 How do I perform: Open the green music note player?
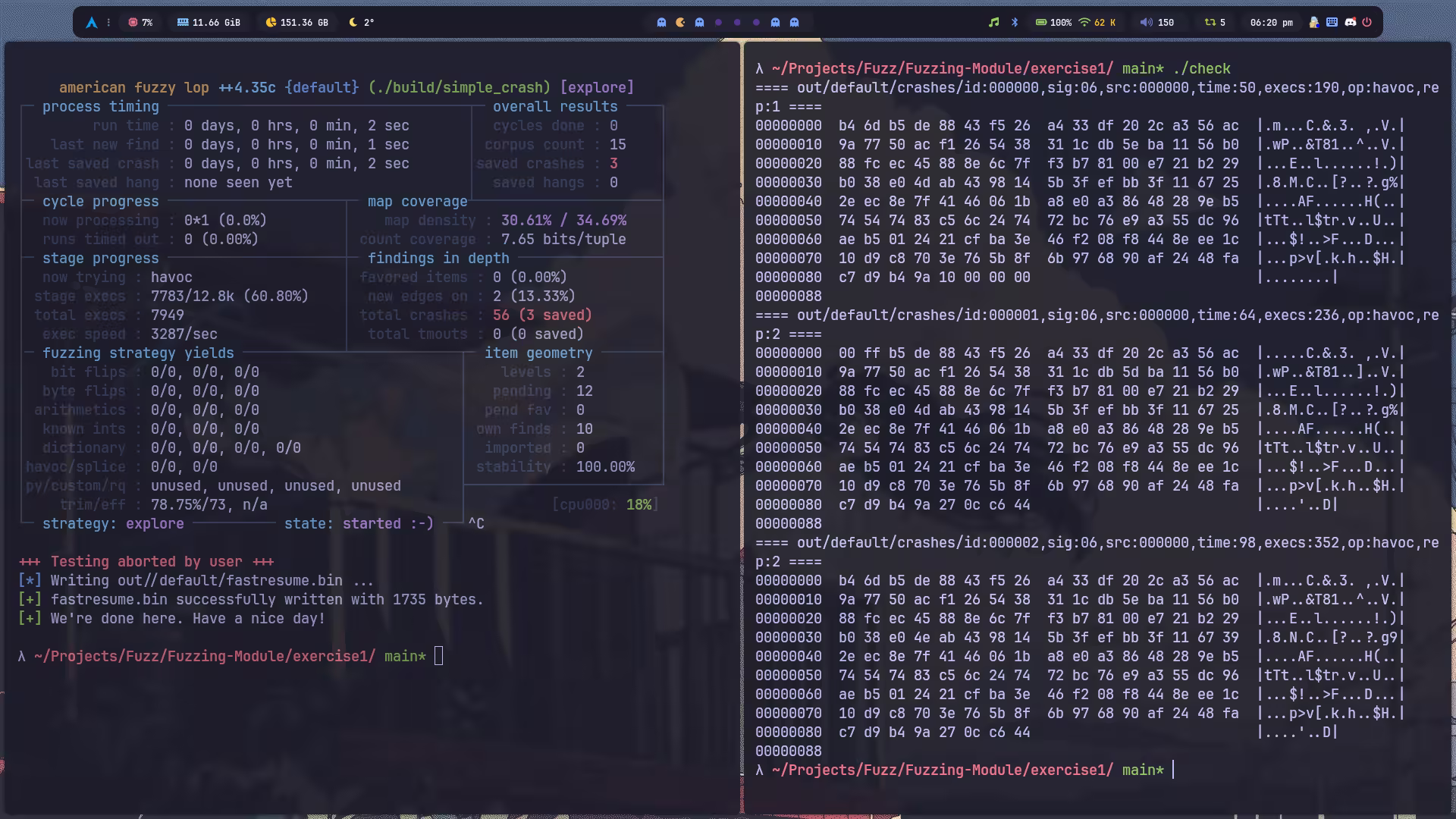[x=993, y=23]
